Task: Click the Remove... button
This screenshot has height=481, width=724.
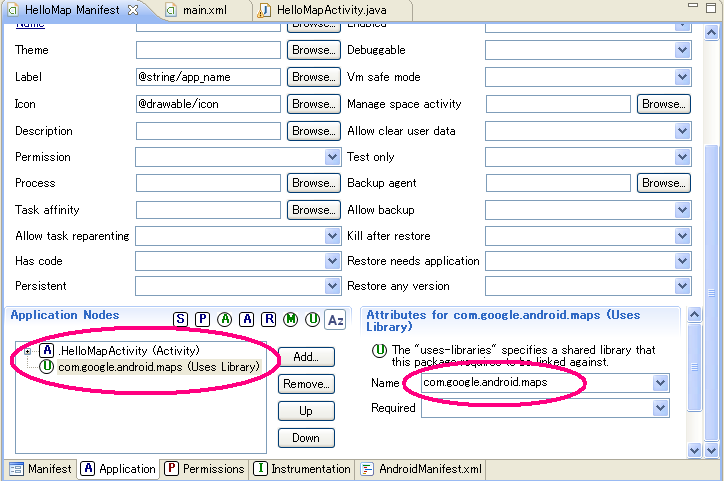Action: pyautogui.click(x=306, y=384)
